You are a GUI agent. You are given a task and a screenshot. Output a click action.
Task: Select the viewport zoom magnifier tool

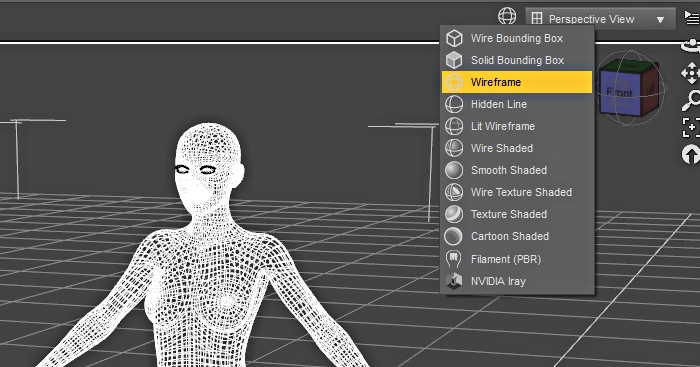(x=691, y=100)
